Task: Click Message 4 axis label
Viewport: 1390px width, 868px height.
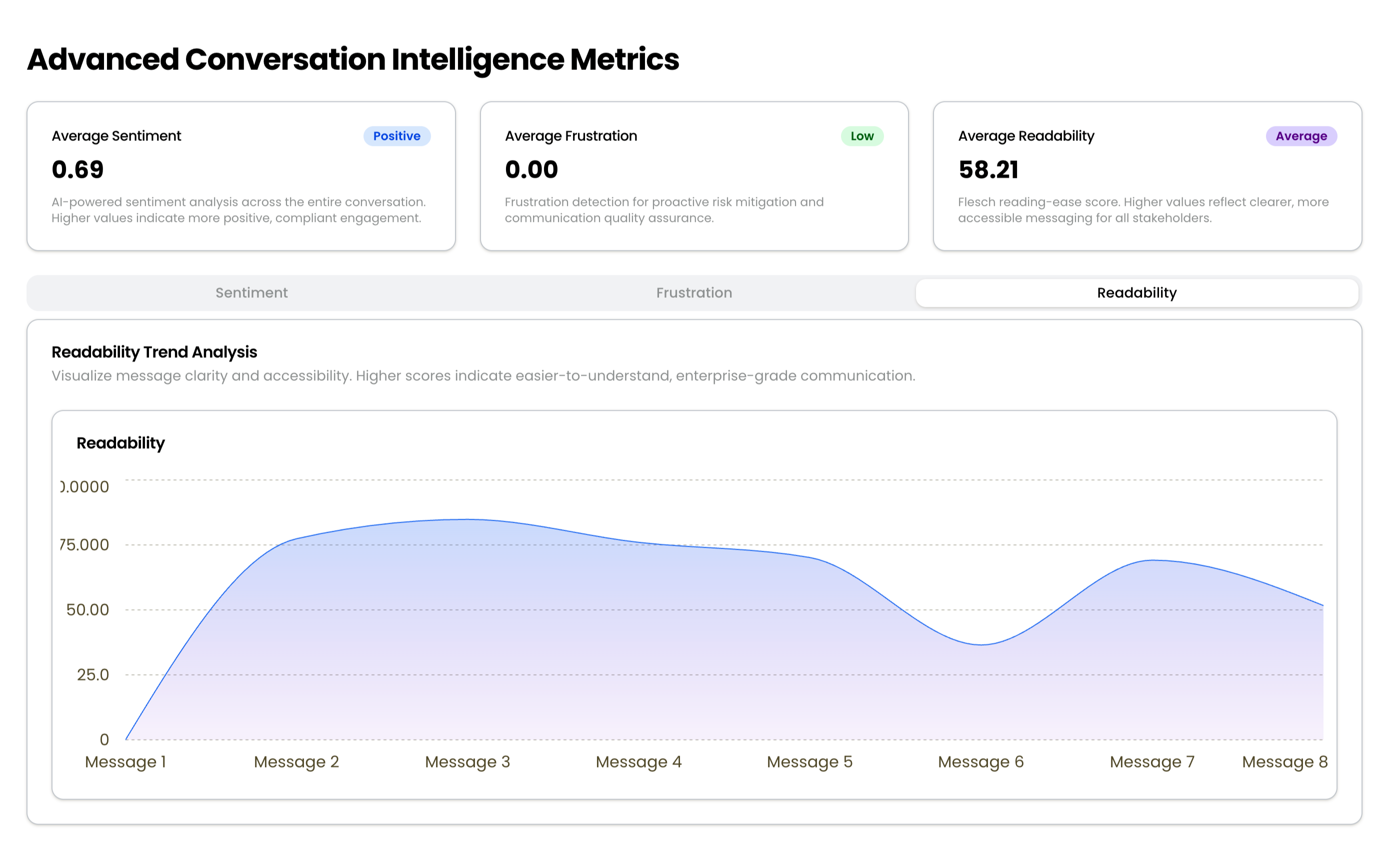Action: [x=638, y=762]
